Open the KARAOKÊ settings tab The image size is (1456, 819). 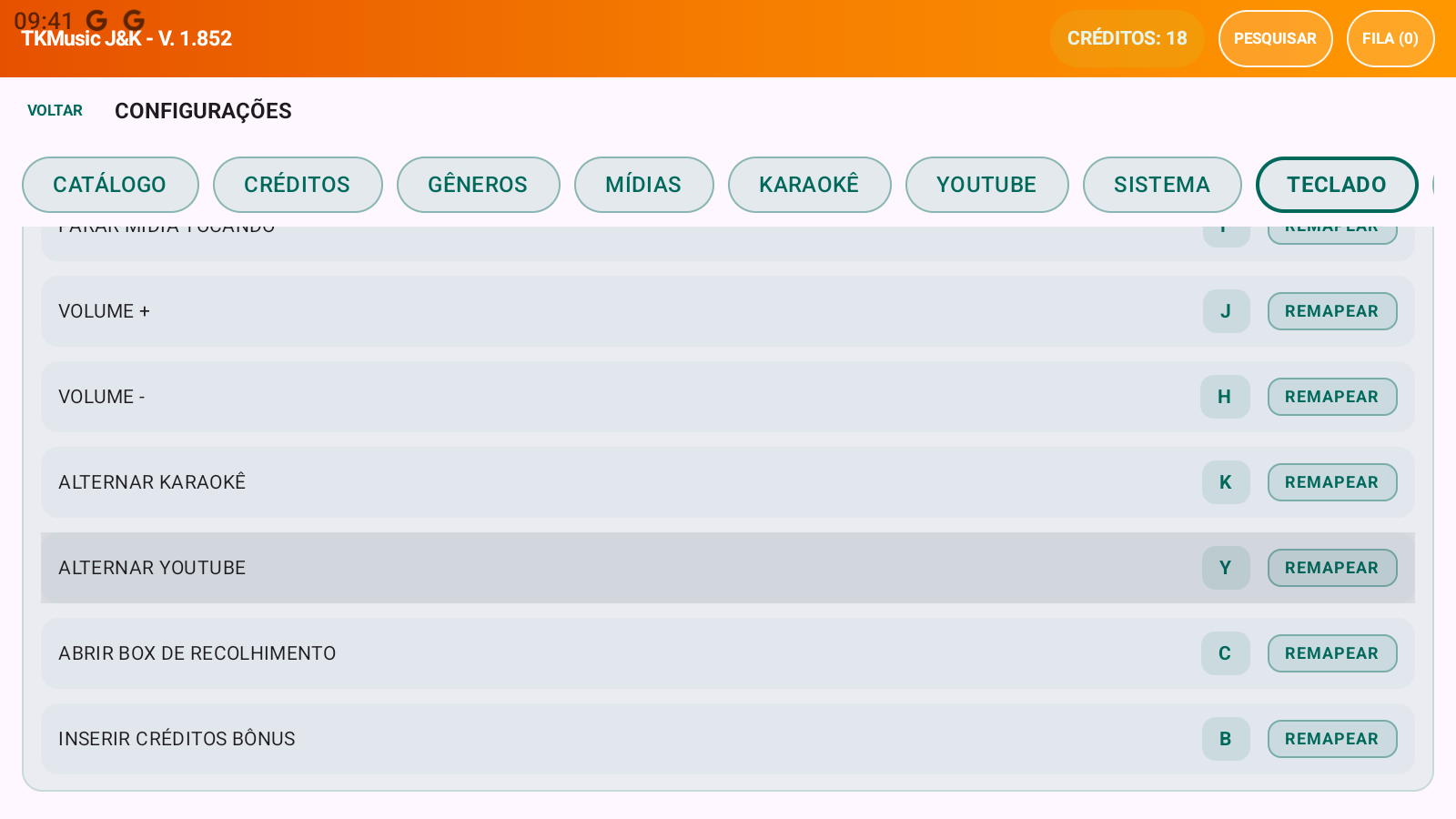[x=810, y=185]
